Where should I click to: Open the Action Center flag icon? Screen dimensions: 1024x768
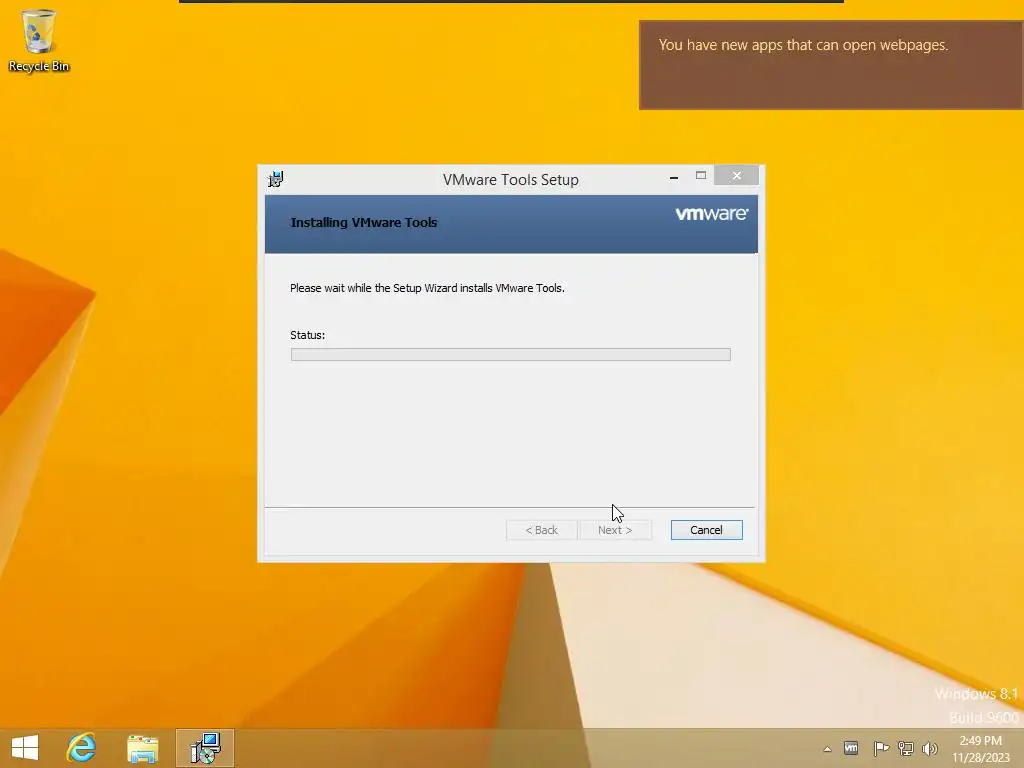coord(881,748)
